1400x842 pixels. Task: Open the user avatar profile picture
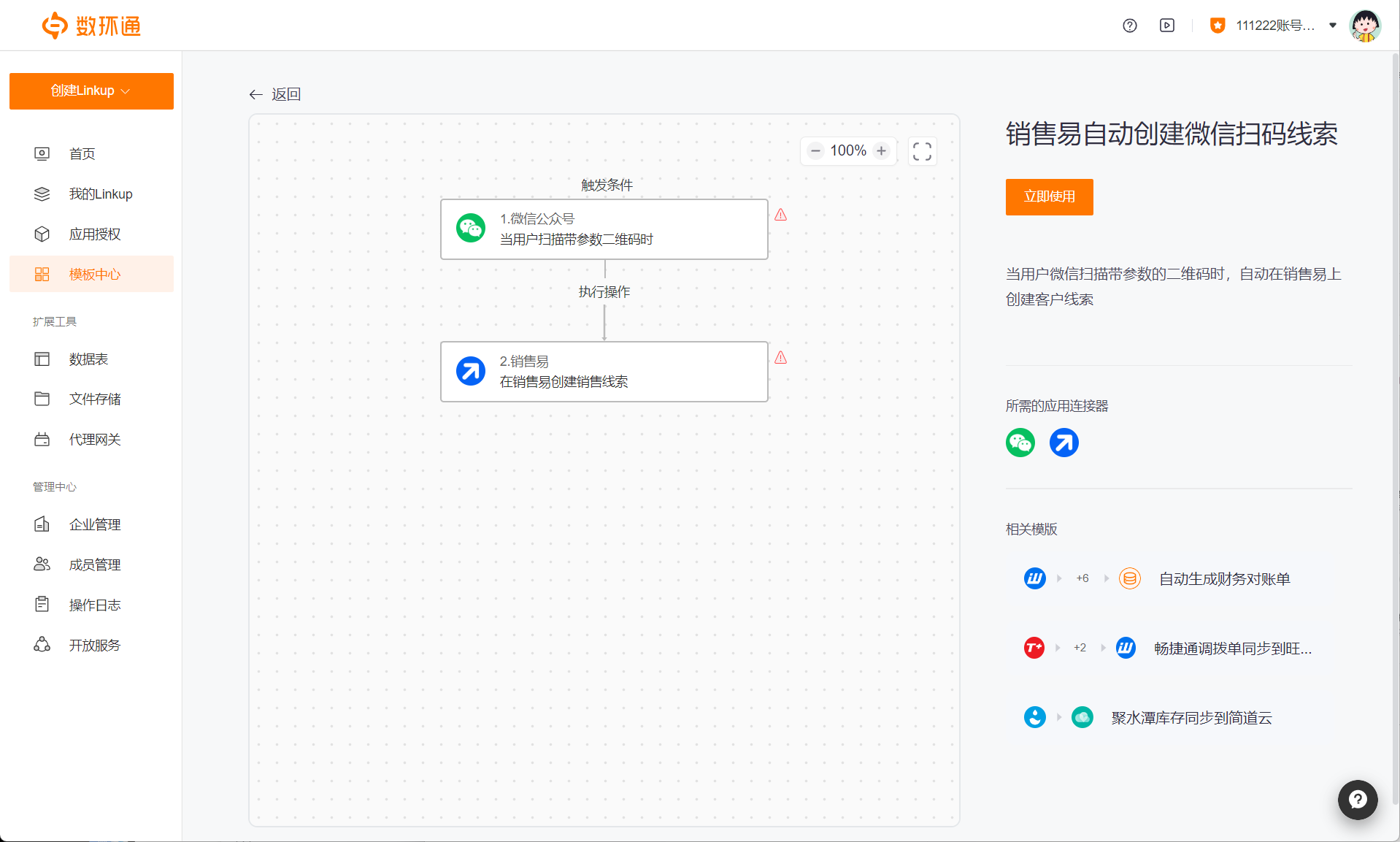pyautogui.click(x=1365, y=26)
